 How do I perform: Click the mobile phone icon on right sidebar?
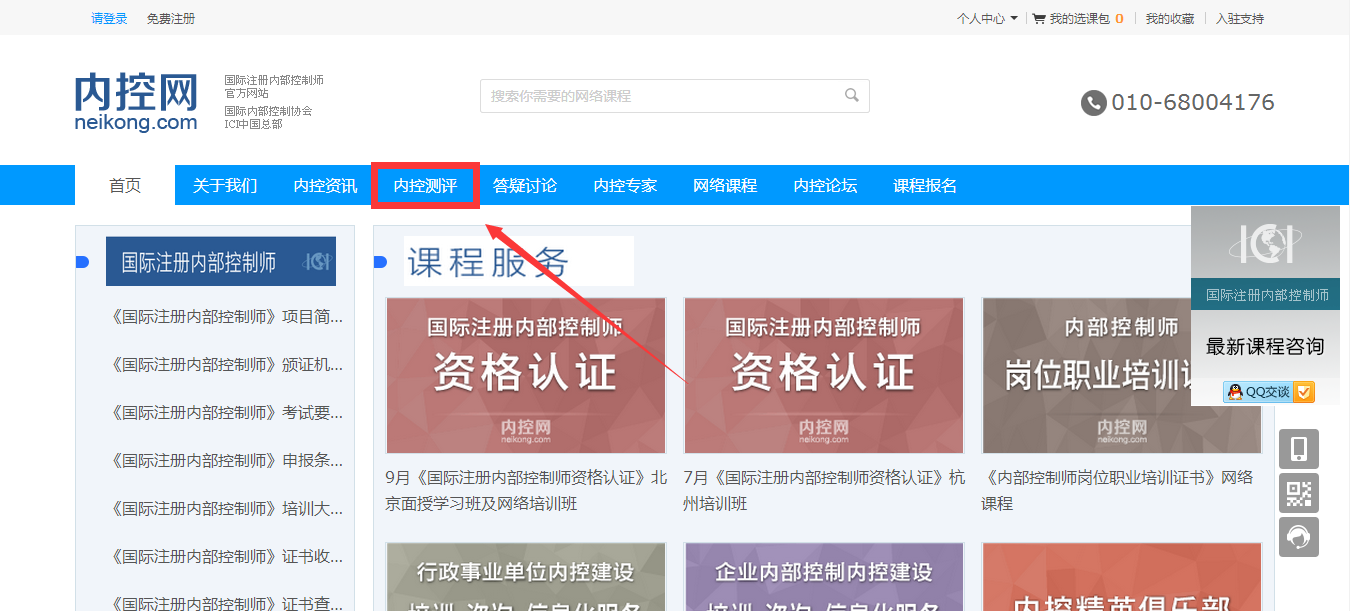coord(1298,449)
